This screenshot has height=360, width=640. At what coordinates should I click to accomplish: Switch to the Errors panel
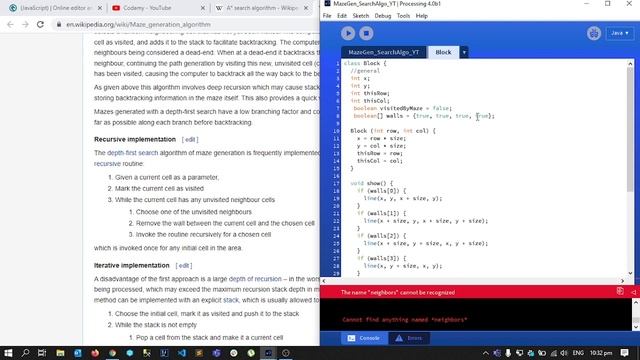[x=409, y=338]
